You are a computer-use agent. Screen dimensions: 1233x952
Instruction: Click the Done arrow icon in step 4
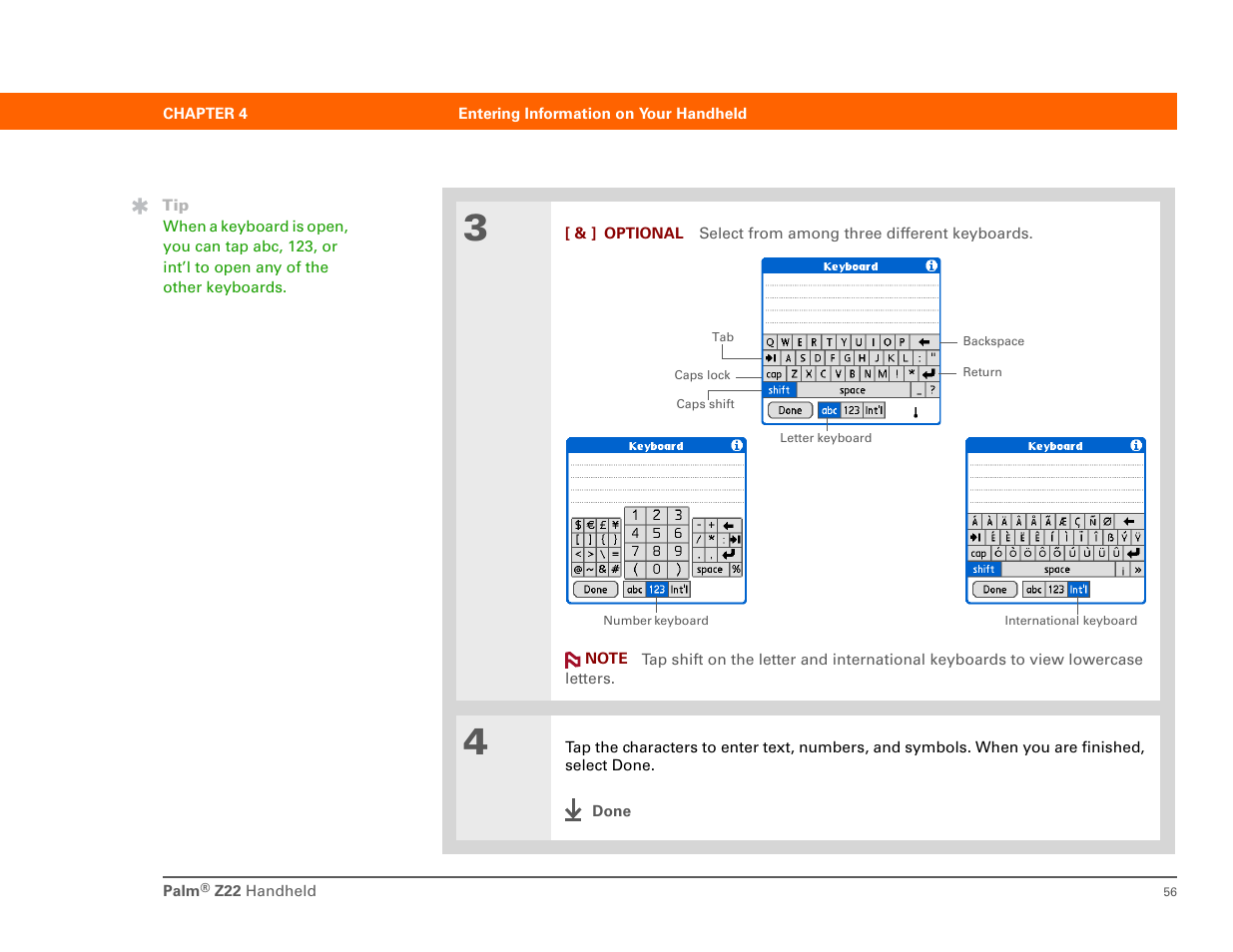click(x=573, y=810)
